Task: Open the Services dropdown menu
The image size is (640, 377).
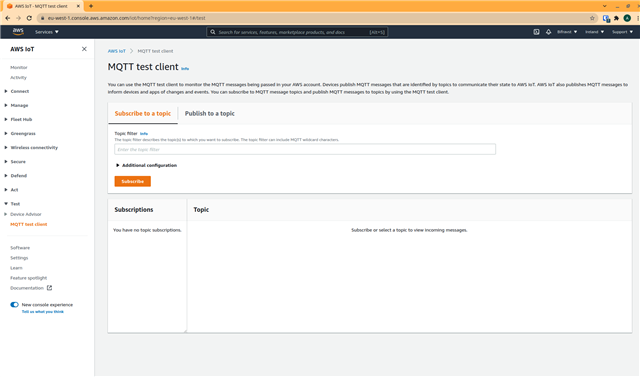Action: coord(47,32)
